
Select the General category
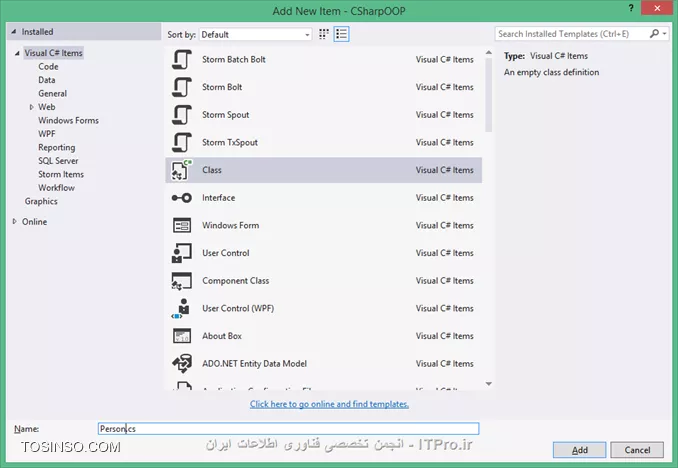[52, 93]
